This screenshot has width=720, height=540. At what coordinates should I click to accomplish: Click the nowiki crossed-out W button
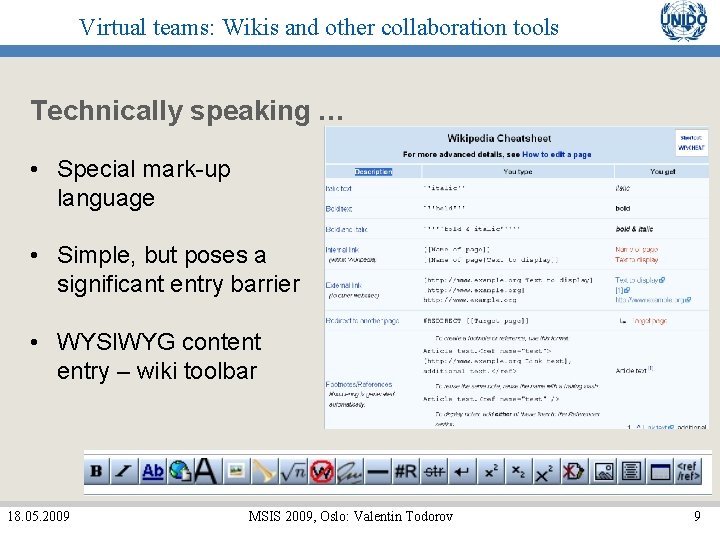pyautogui.click(x=321, y=471)
